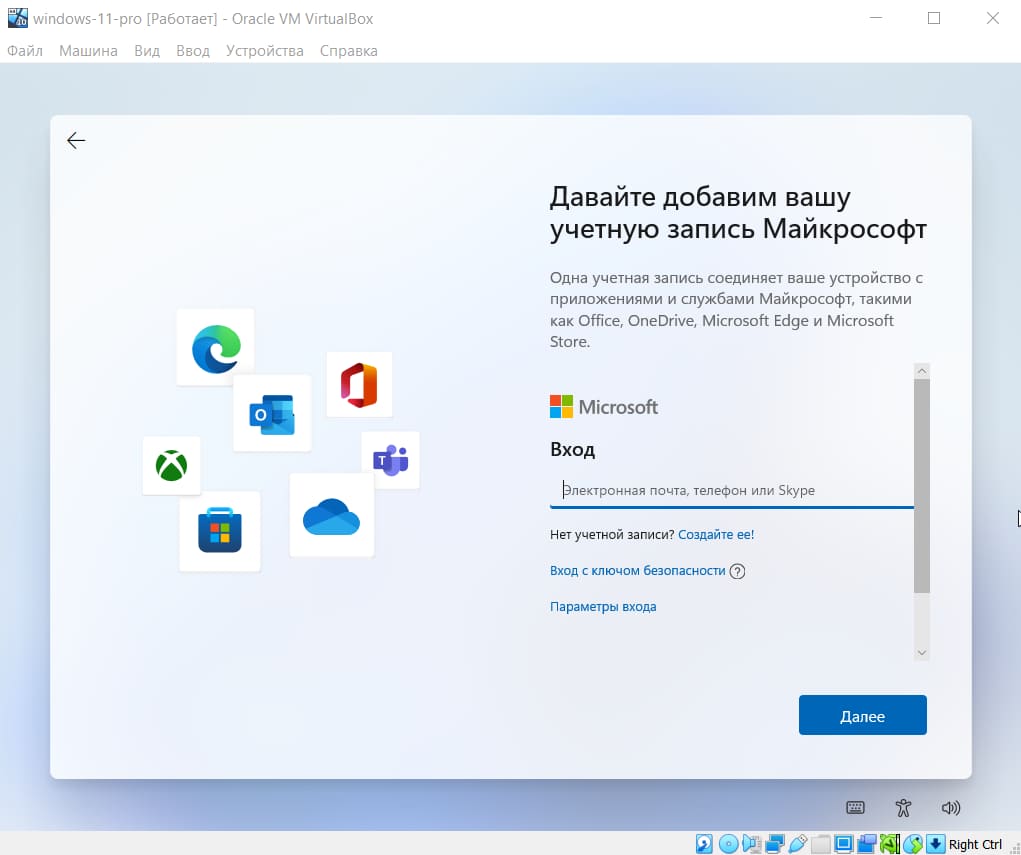Maximize the VirtualBox window
This screenshot has height=855, width=1021.
[x=934, y=18]
